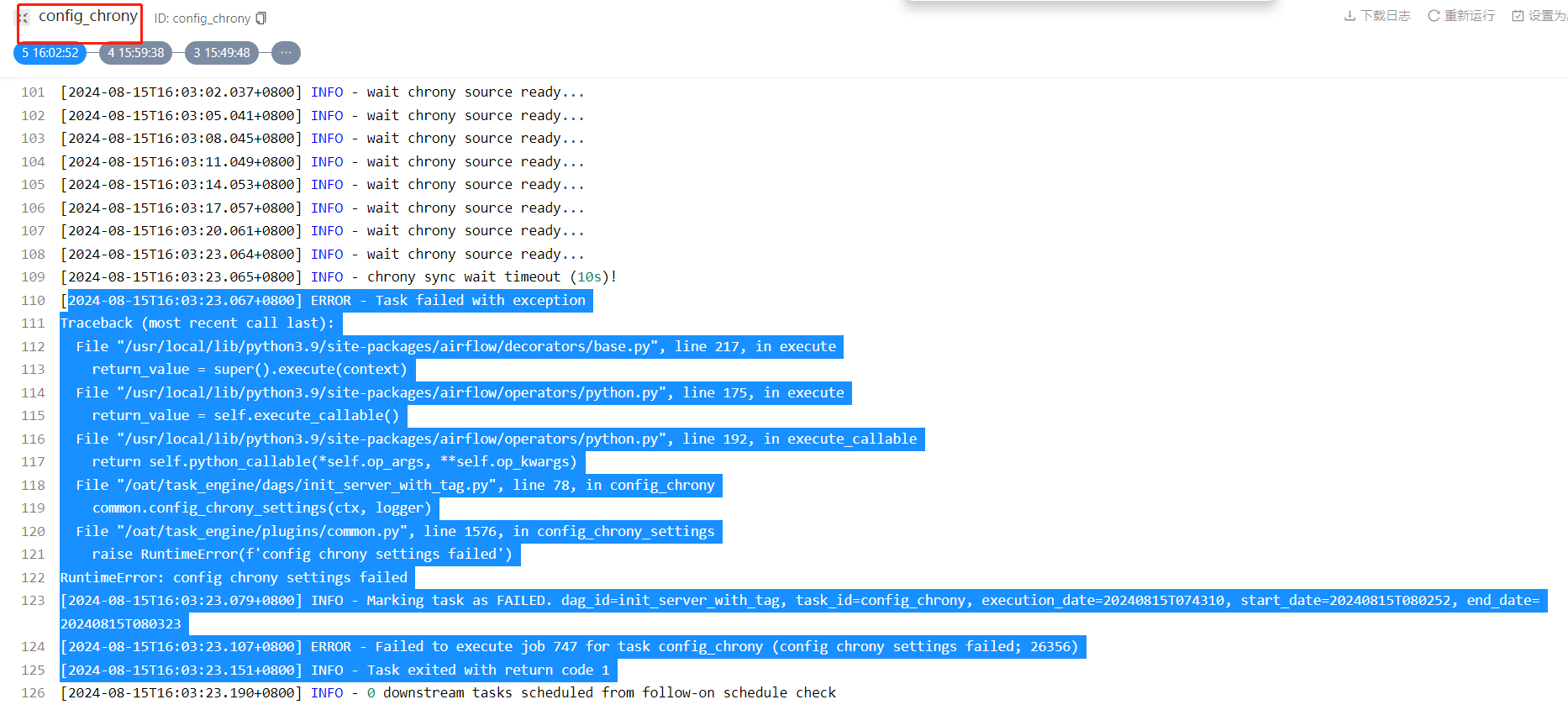1568x710 pixels.
Task: Click 'RuntimeError: config chrony settings failed' line
Action: pos(234,577)
